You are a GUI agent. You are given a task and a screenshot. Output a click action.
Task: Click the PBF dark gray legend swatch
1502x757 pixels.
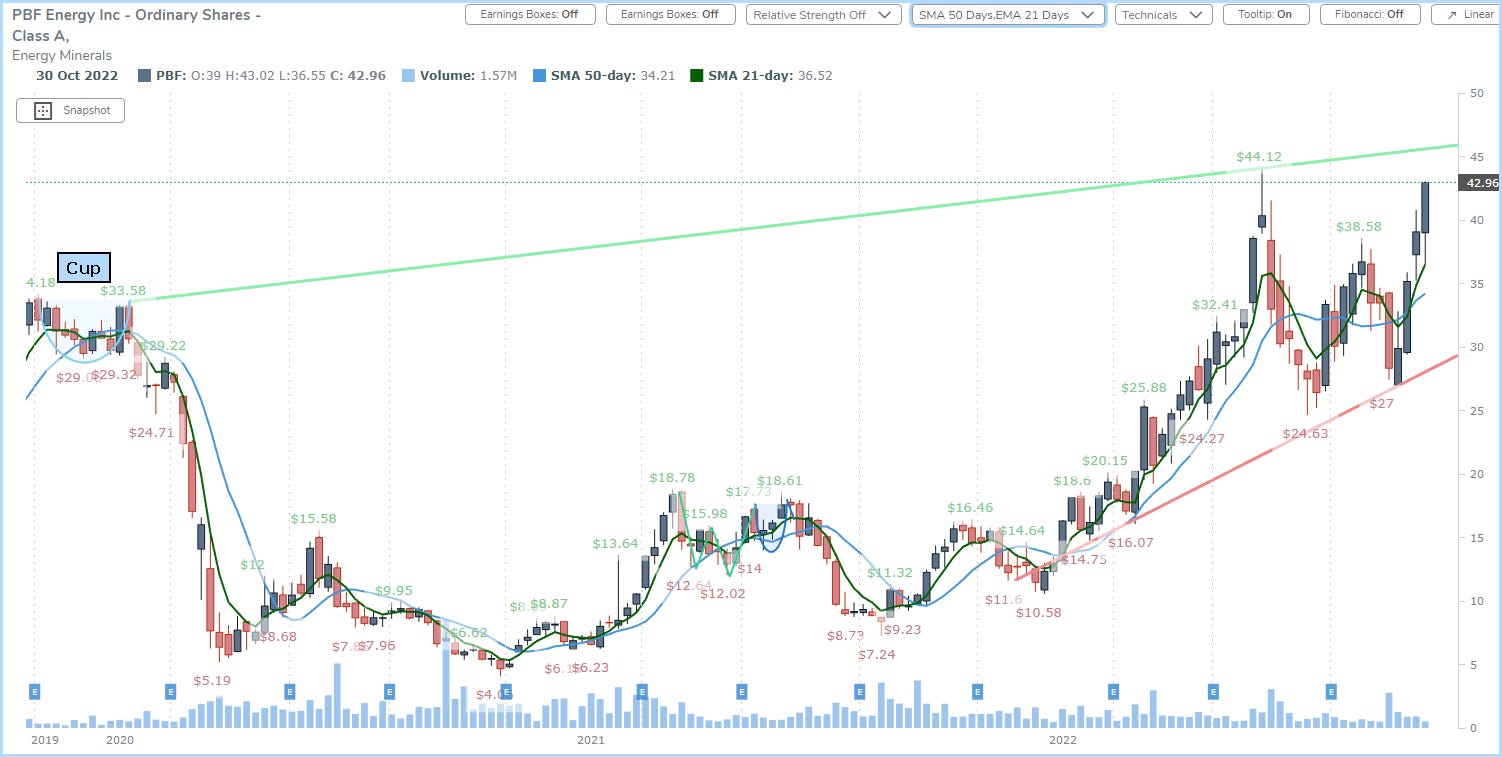(145, 76)
